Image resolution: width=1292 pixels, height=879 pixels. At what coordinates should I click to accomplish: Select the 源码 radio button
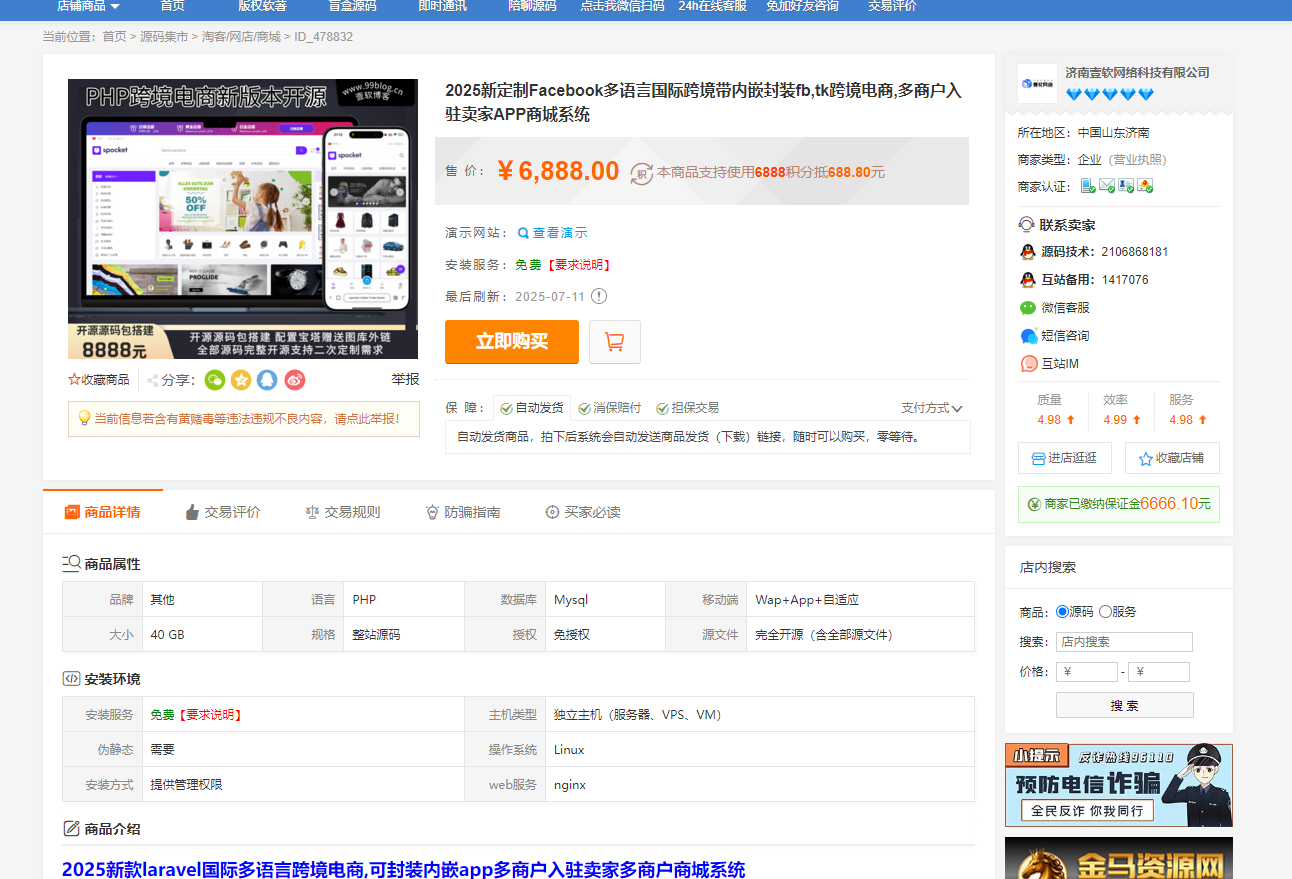pos(1062,611)
